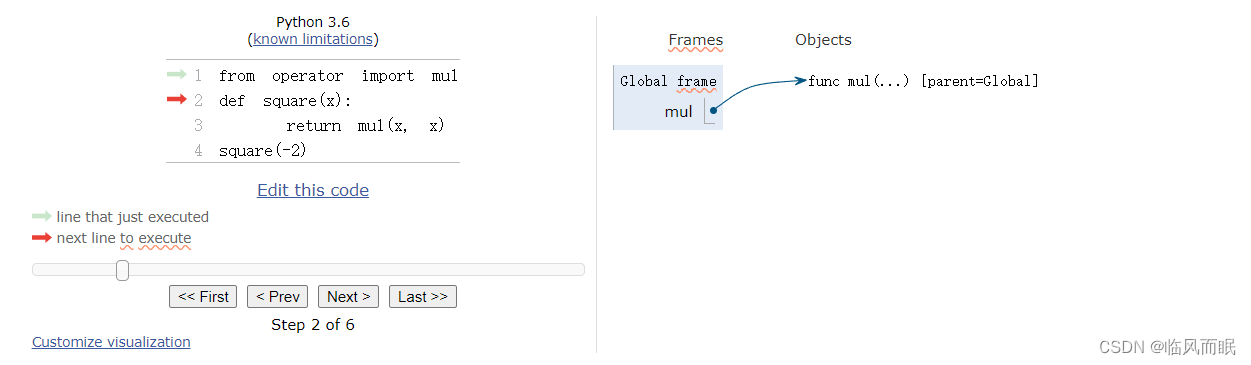Select code line 3 return statement
Screen dimensions: 1251x365
coord(365,126)
